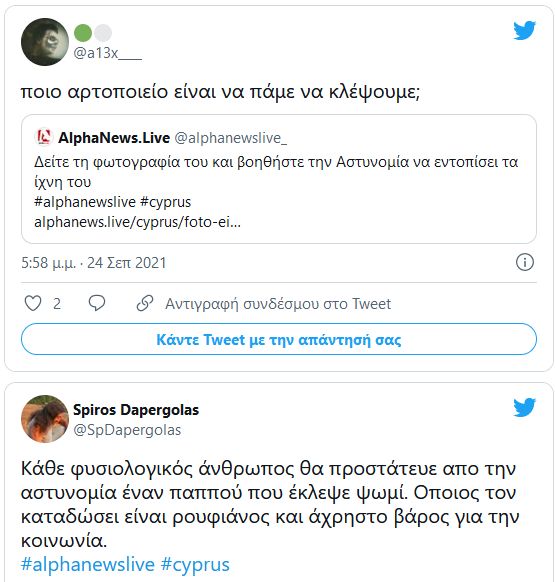Click the blue #alphanewslive hashtag in second tweet
555x582 pixels.
tap(88, 564)
